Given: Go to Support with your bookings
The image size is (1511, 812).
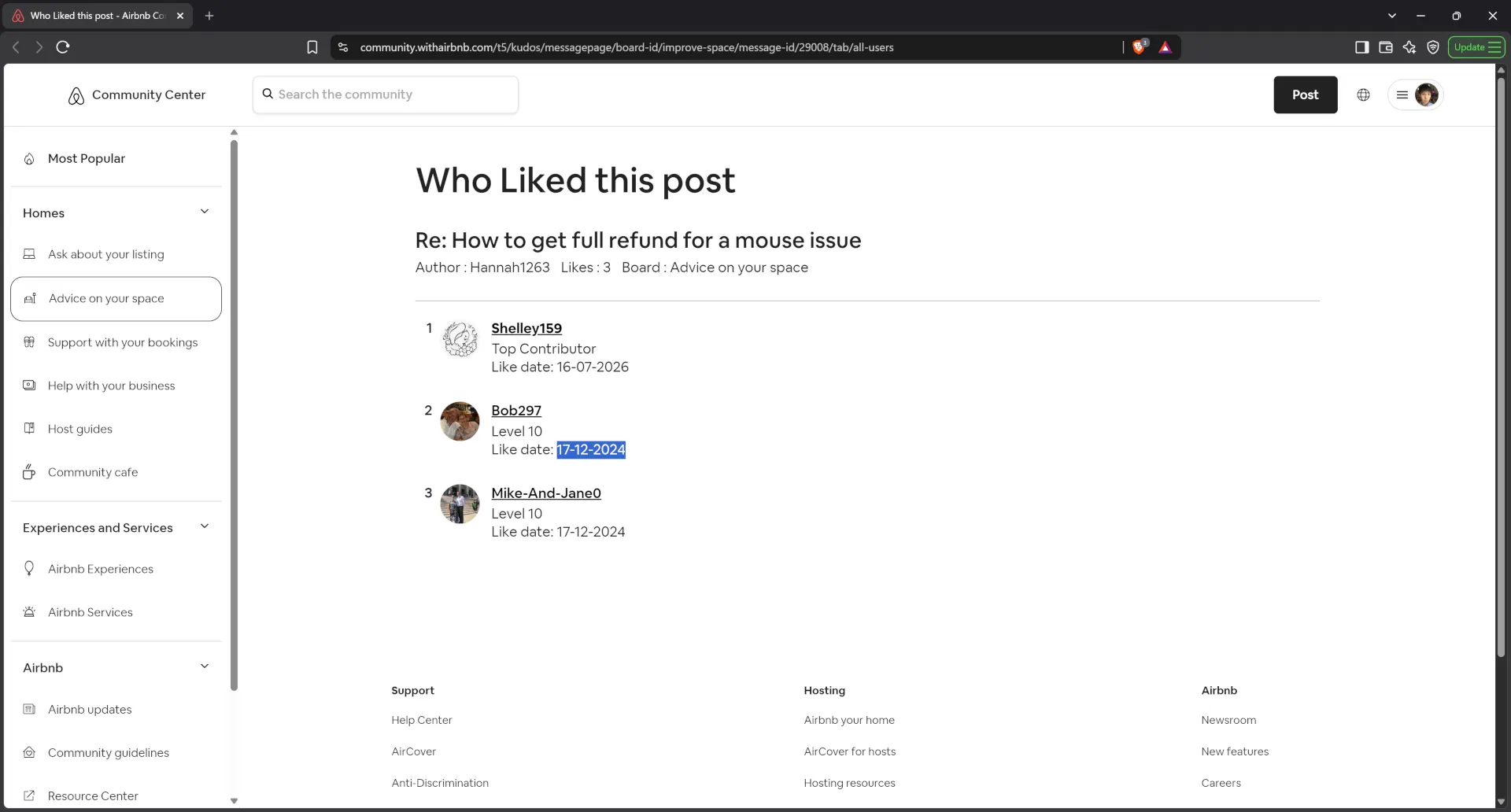Looking at the screenshot, I should coord(116,342).
